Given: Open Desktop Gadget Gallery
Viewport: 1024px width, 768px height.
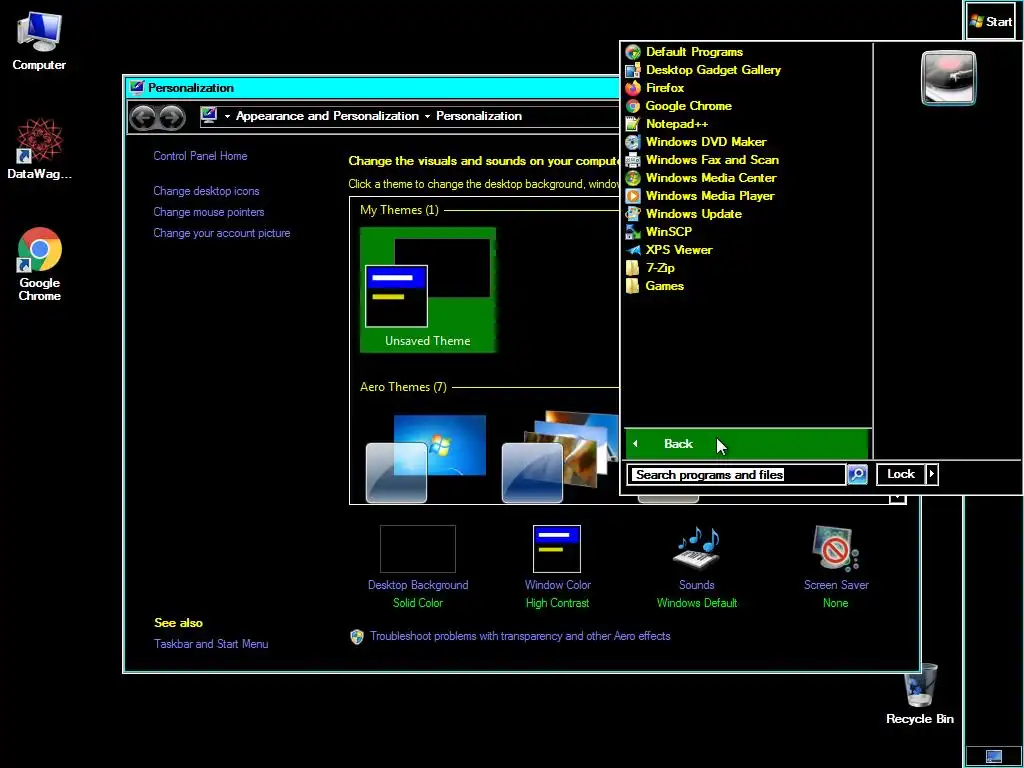Looking at the screenshot, I should (703, 70).
